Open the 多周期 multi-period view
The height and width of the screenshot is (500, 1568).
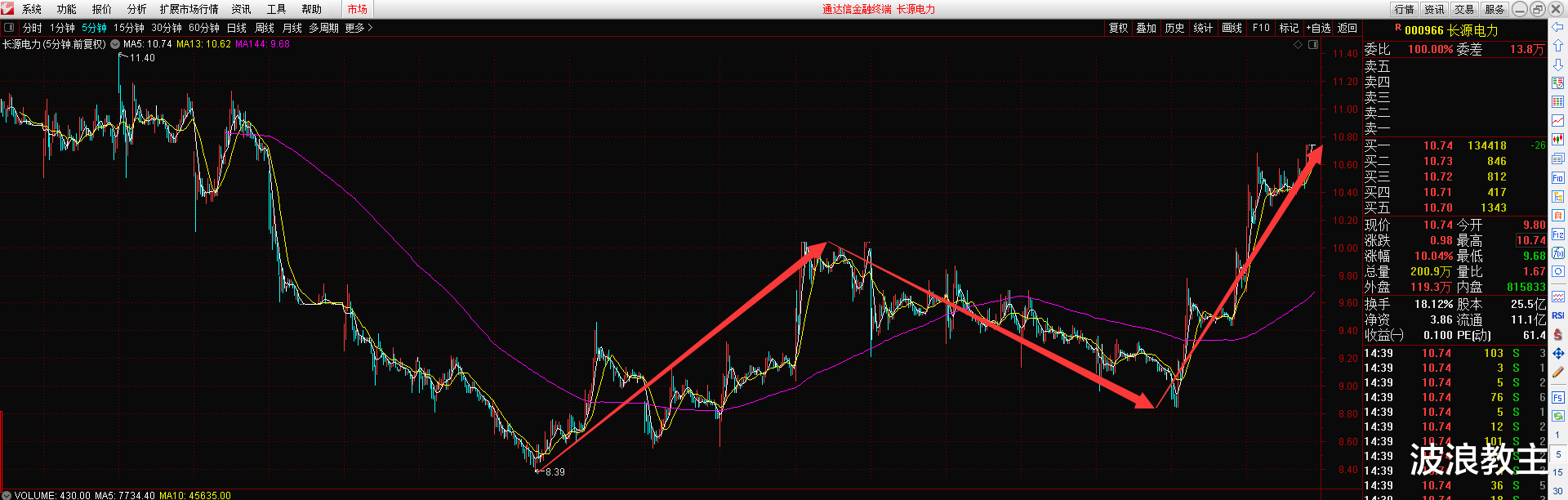click(323, 28)
